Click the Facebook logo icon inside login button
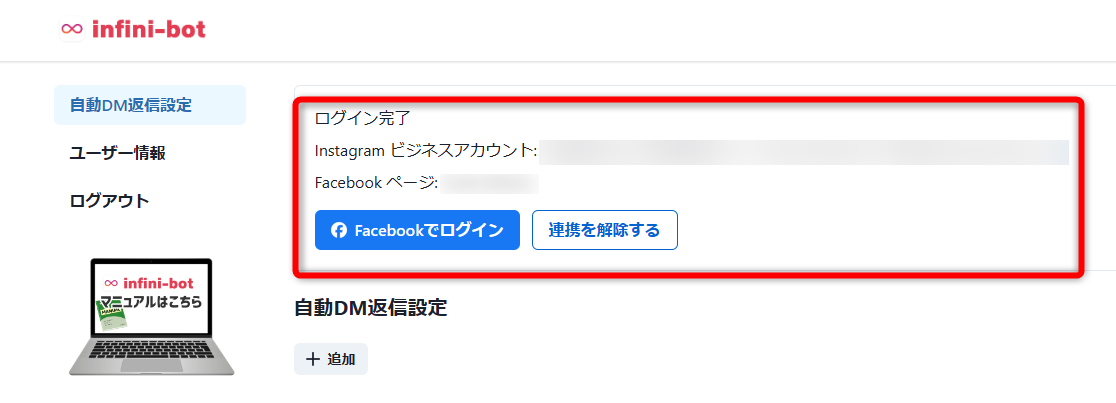 pos(339,230)
